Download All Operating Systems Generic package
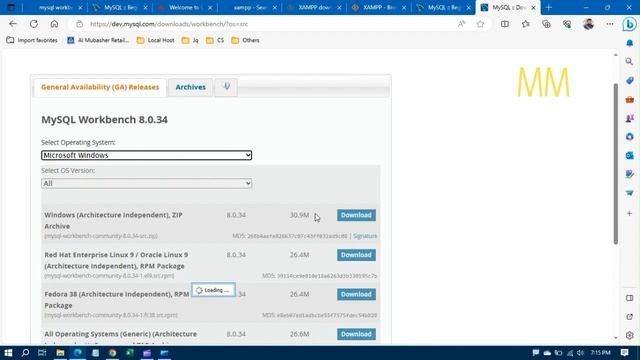 [x=356, y=334]
